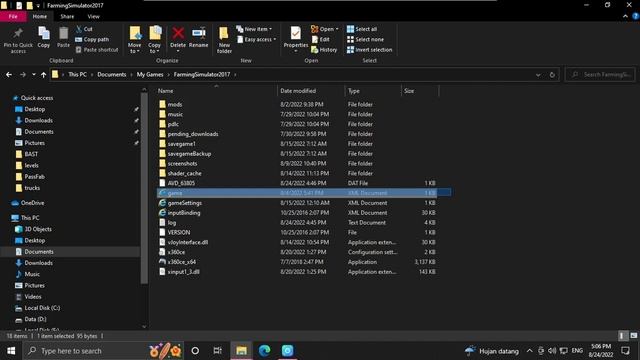Go forward with the right arrow

pos(23,75)
